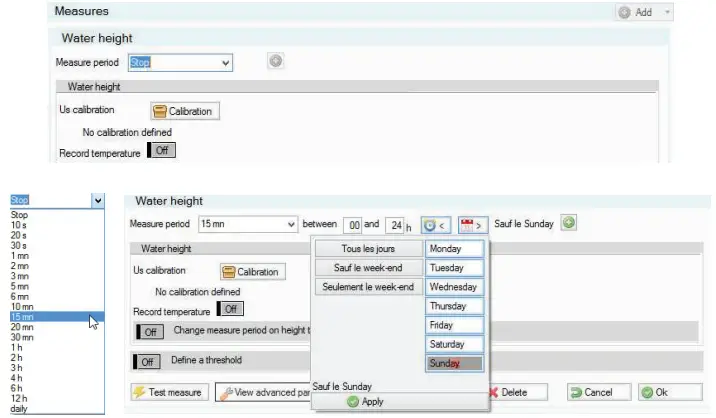The image size is (716, 418).
Task: Toggle Record temperature switch in upper panel
Action: click(x=162, y=150)
